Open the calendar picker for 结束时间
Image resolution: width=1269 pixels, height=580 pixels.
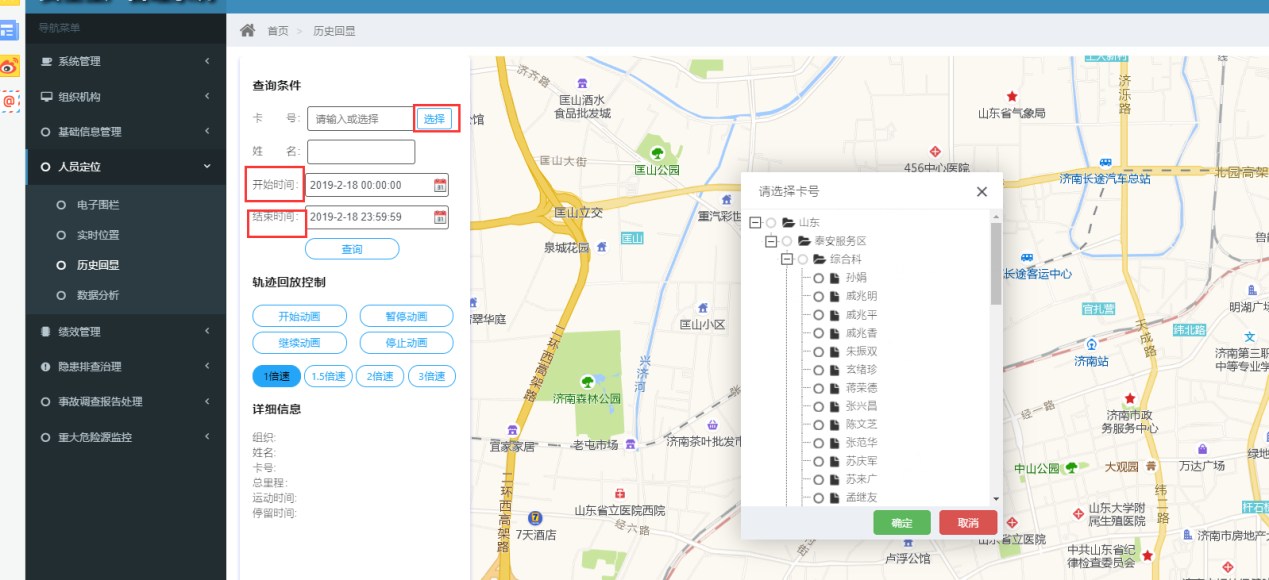[440, 217]
